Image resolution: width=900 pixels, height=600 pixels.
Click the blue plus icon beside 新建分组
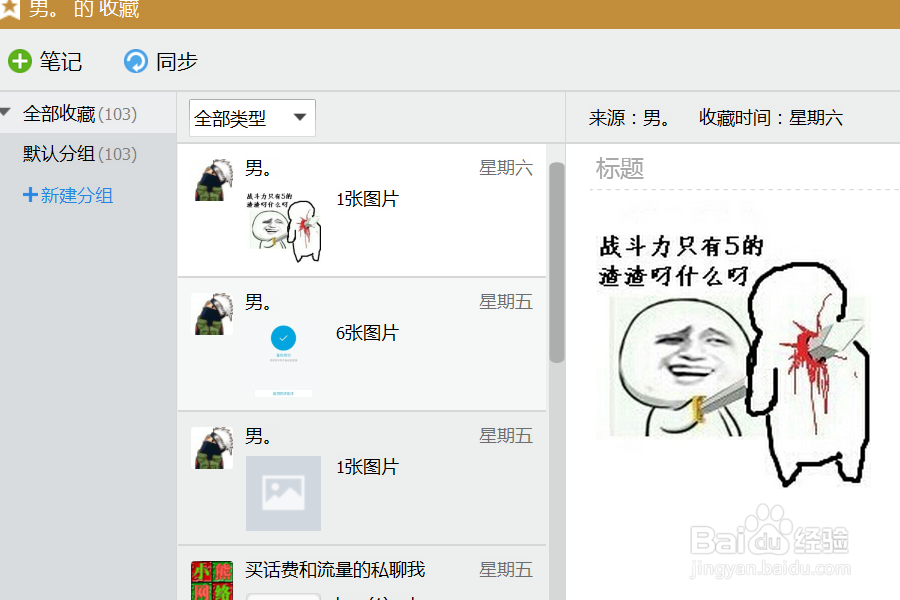30,195
